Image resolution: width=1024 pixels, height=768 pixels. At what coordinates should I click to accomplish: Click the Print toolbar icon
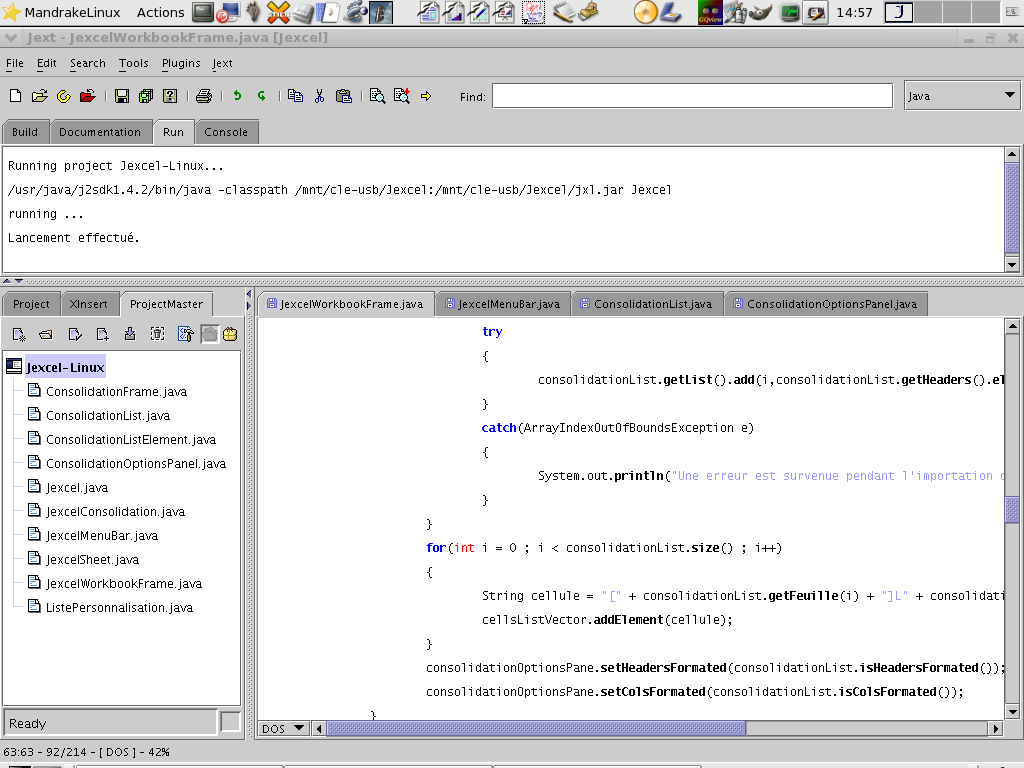(204, 96)
